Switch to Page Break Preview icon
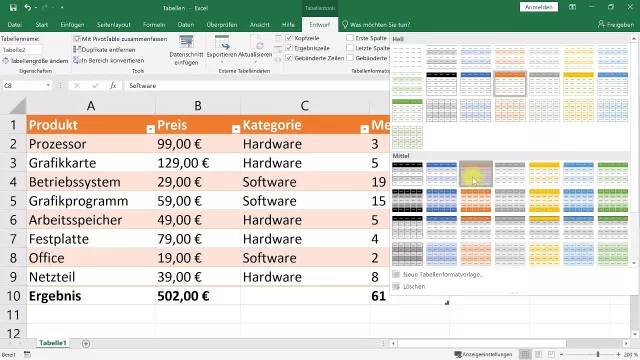Screen dimensions: 640x360 (551, 354)
